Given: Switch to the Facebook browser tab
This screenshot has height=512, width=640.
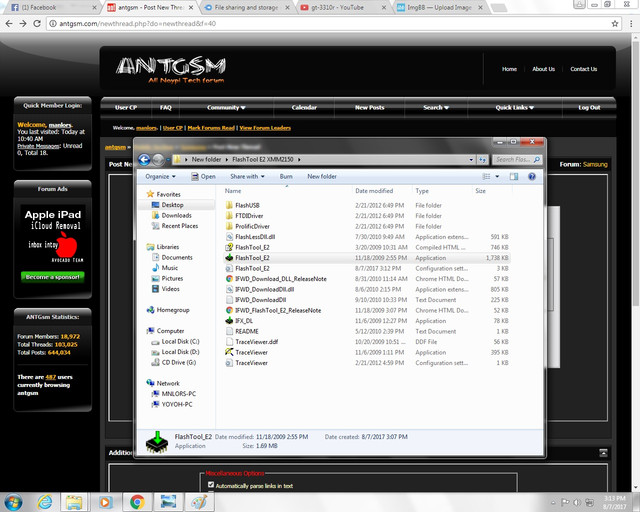Looking at the screenshot, I should [53, 7].
